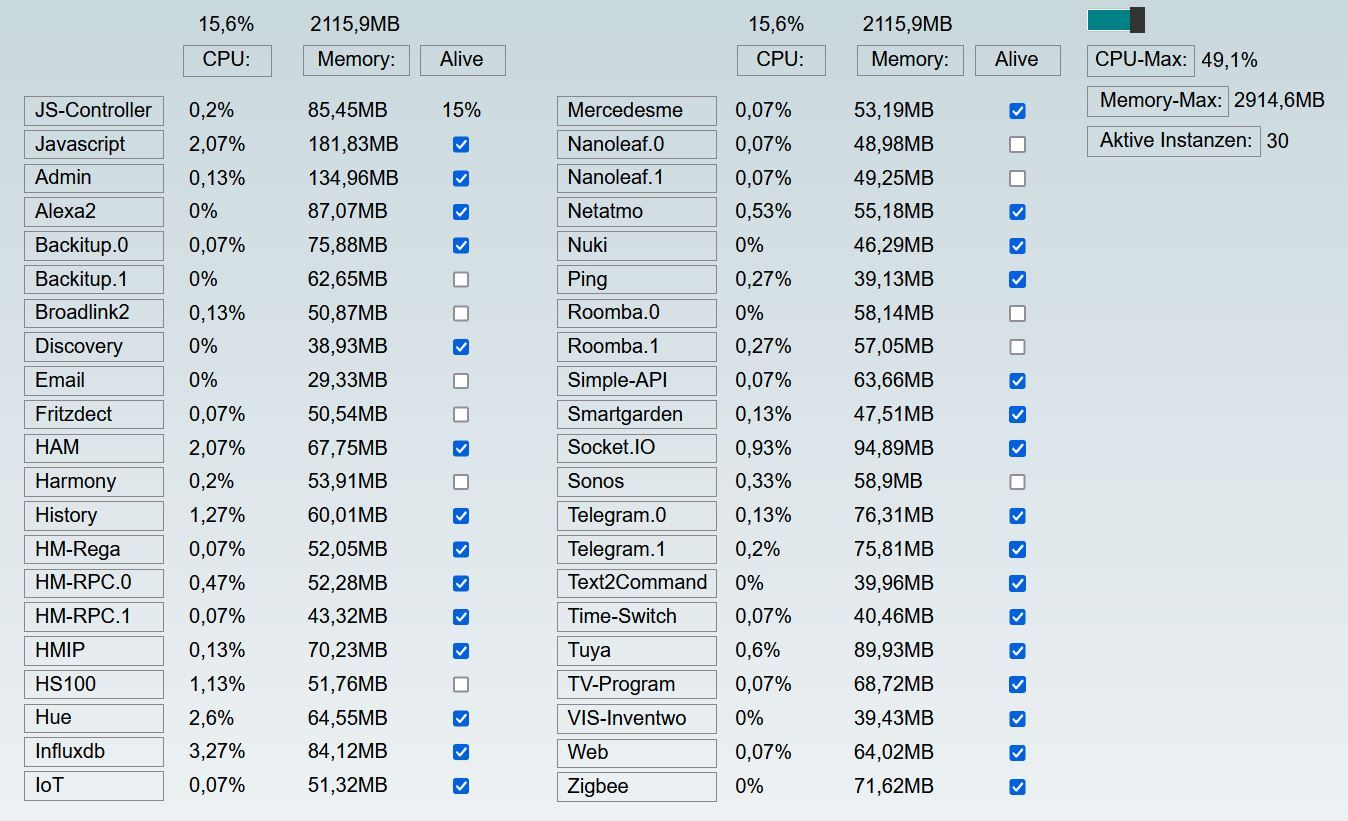Click the Aktive Instanzen label
Screen dimensions: 1348x821
coord(1174,141)
